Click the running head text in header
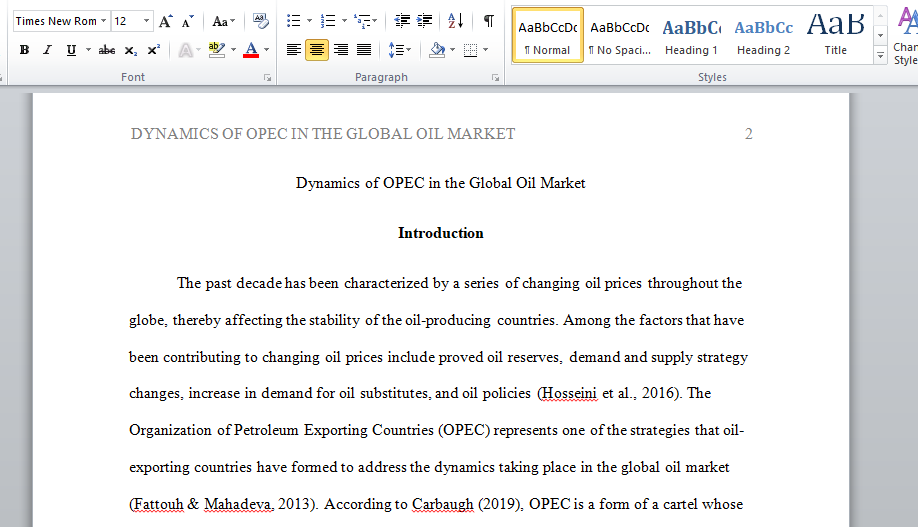The width and height of the screenshot is (918, 527). click(x=323, y=134)
